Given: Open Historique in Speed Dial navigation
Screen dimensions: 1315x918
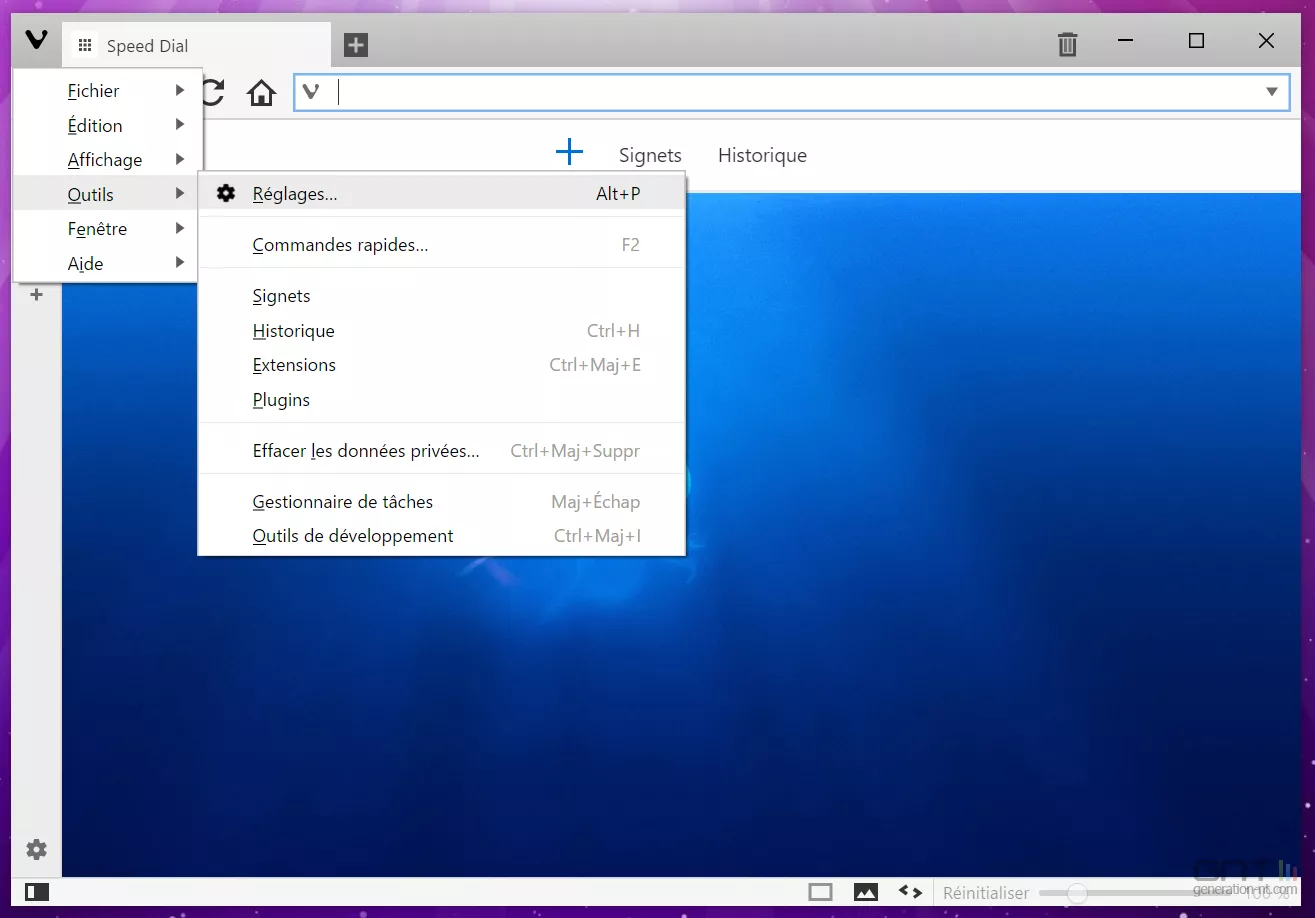Looking at the screenshot, I should (762, 156).
